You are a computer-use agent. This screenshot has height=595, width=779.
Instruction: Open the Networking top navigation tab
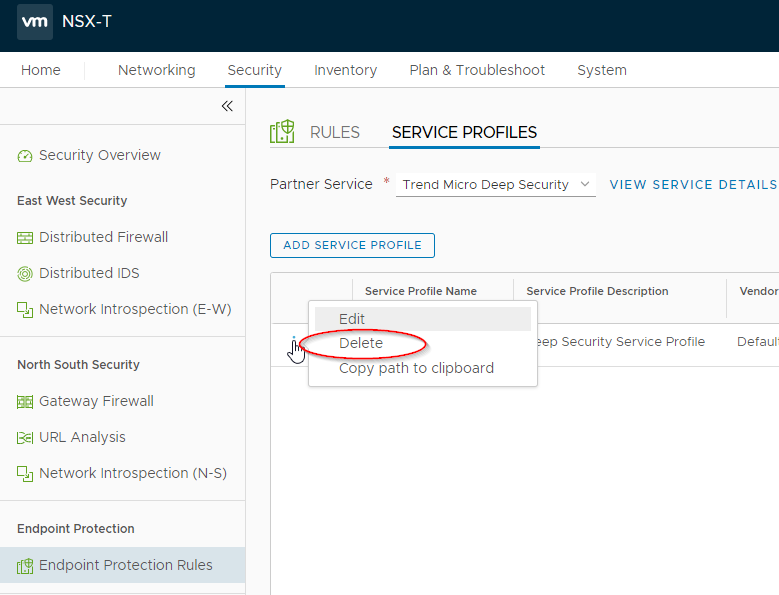(156, 70)
